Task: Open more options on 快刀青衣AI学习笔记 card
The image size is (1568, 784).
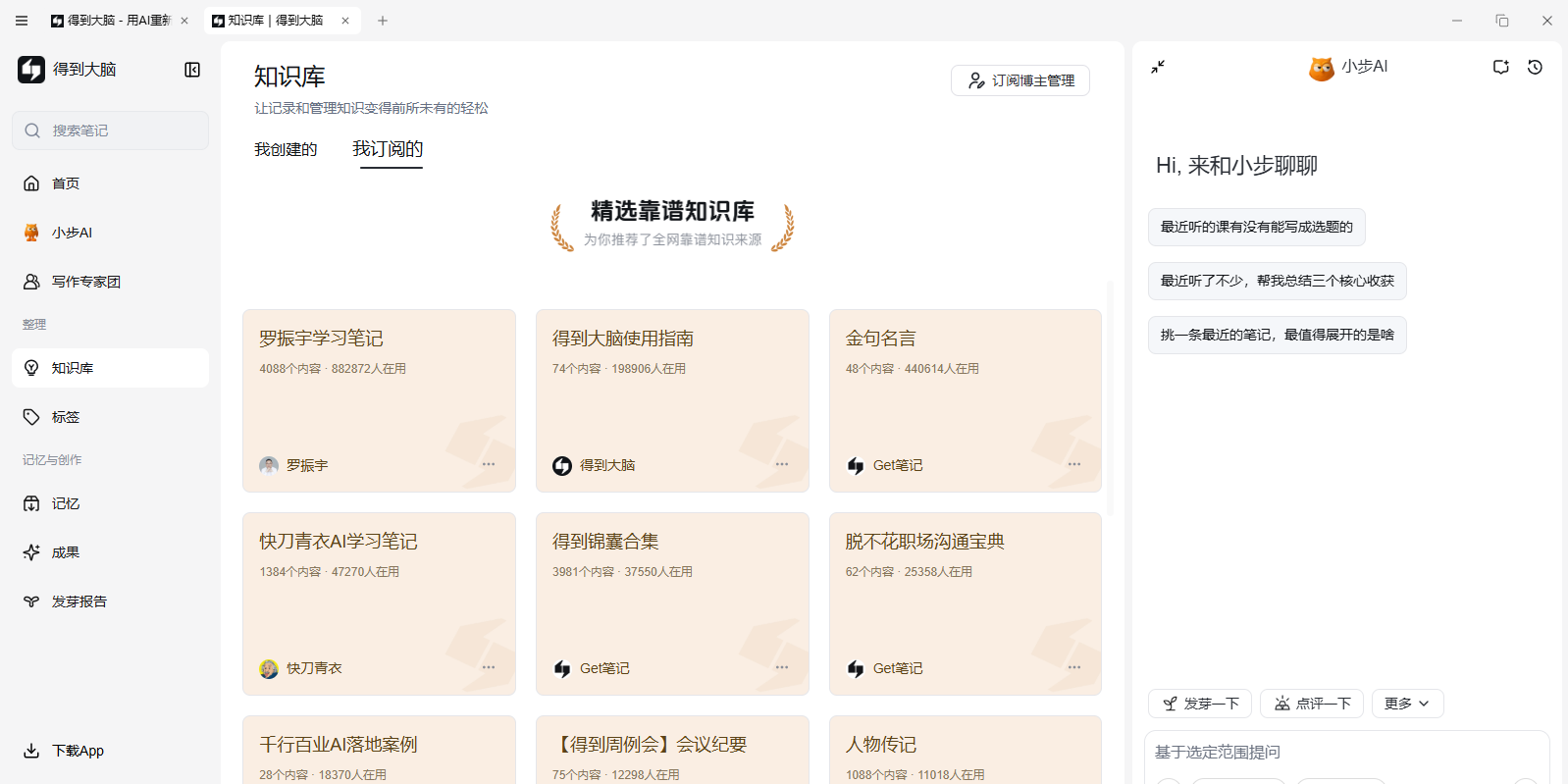Action: tap(489, 667)
